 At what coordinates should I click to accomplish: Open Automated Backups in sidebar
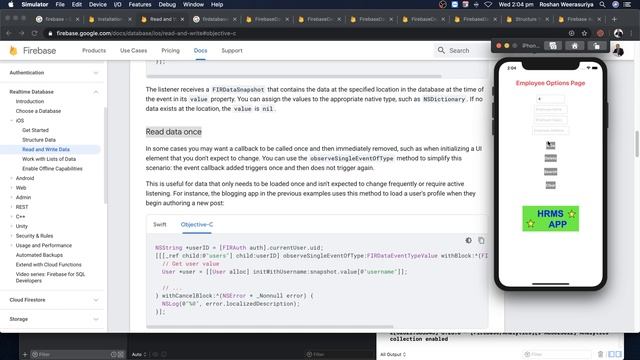point(39,255)
